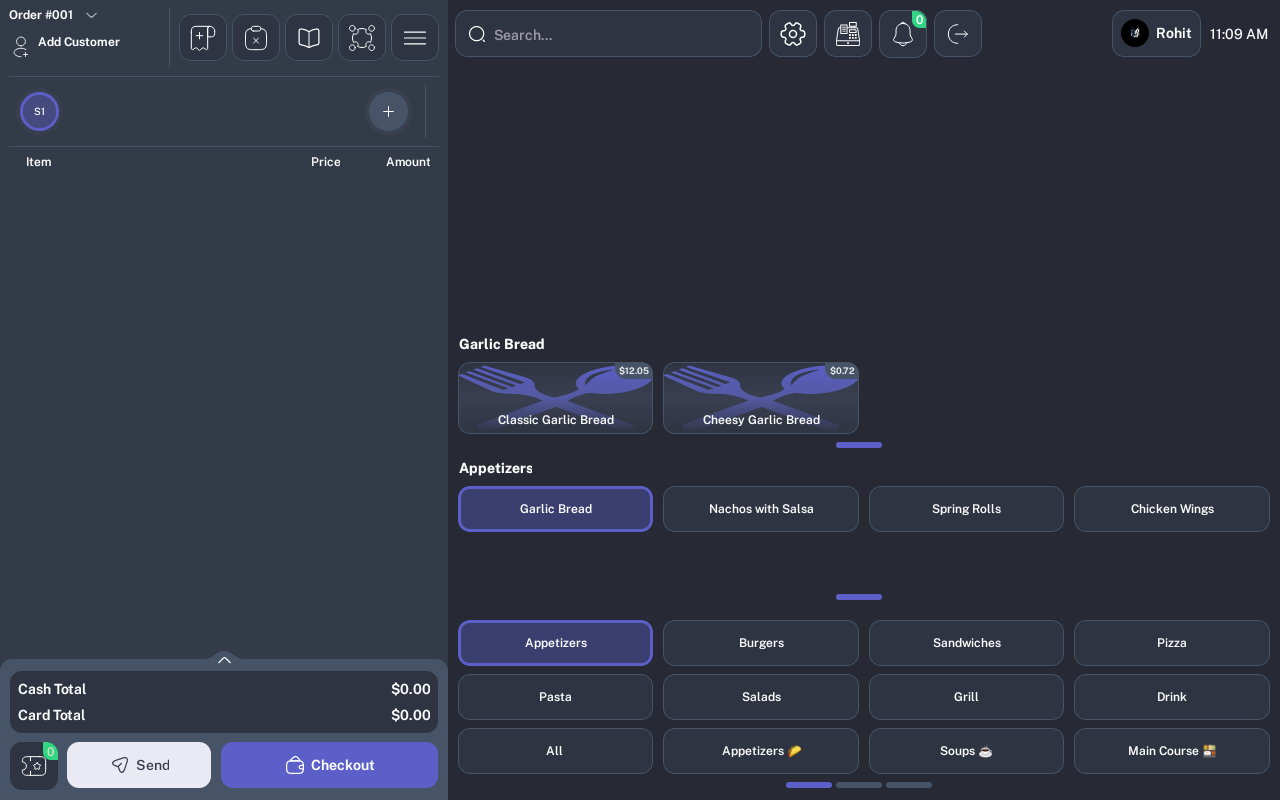Select the Burgers category tab

click(761, 643)
